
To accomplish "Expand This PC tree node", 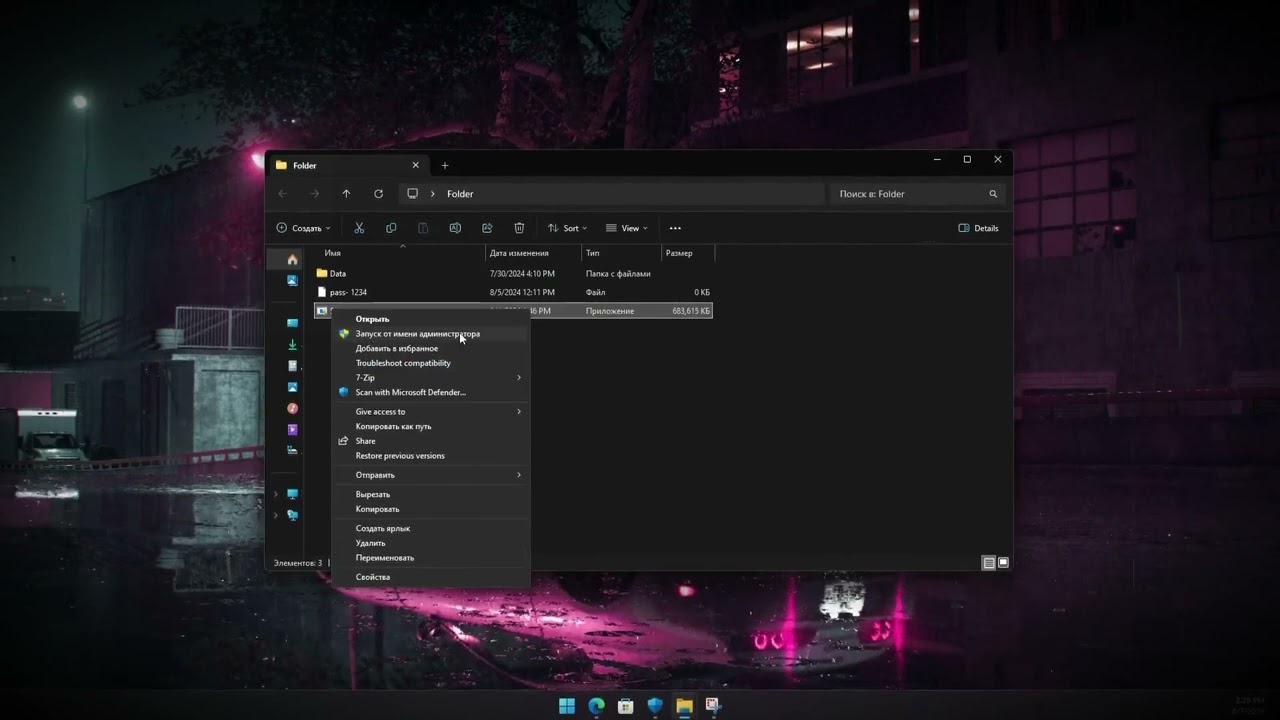I will (276, 494).
